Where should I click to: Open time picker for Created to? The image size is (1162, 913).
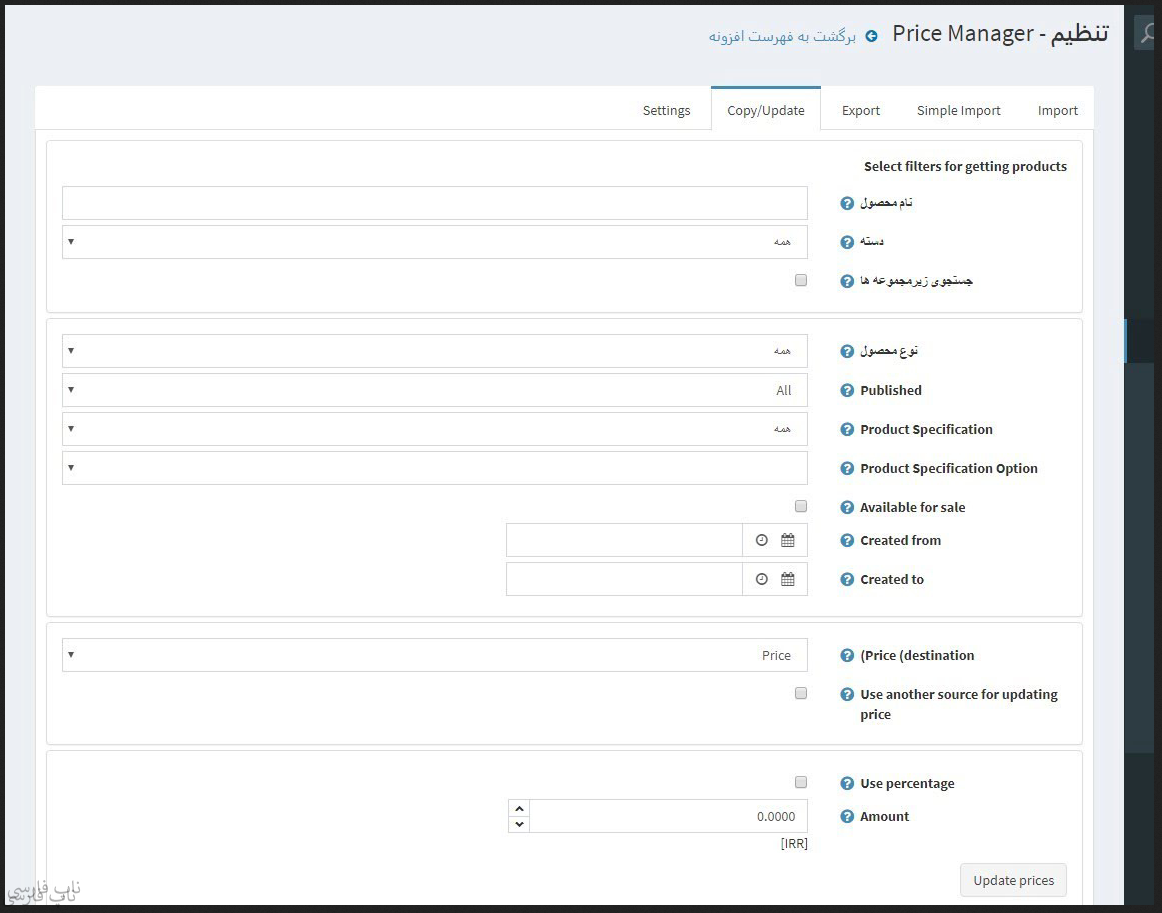click(x=762, y=579)
